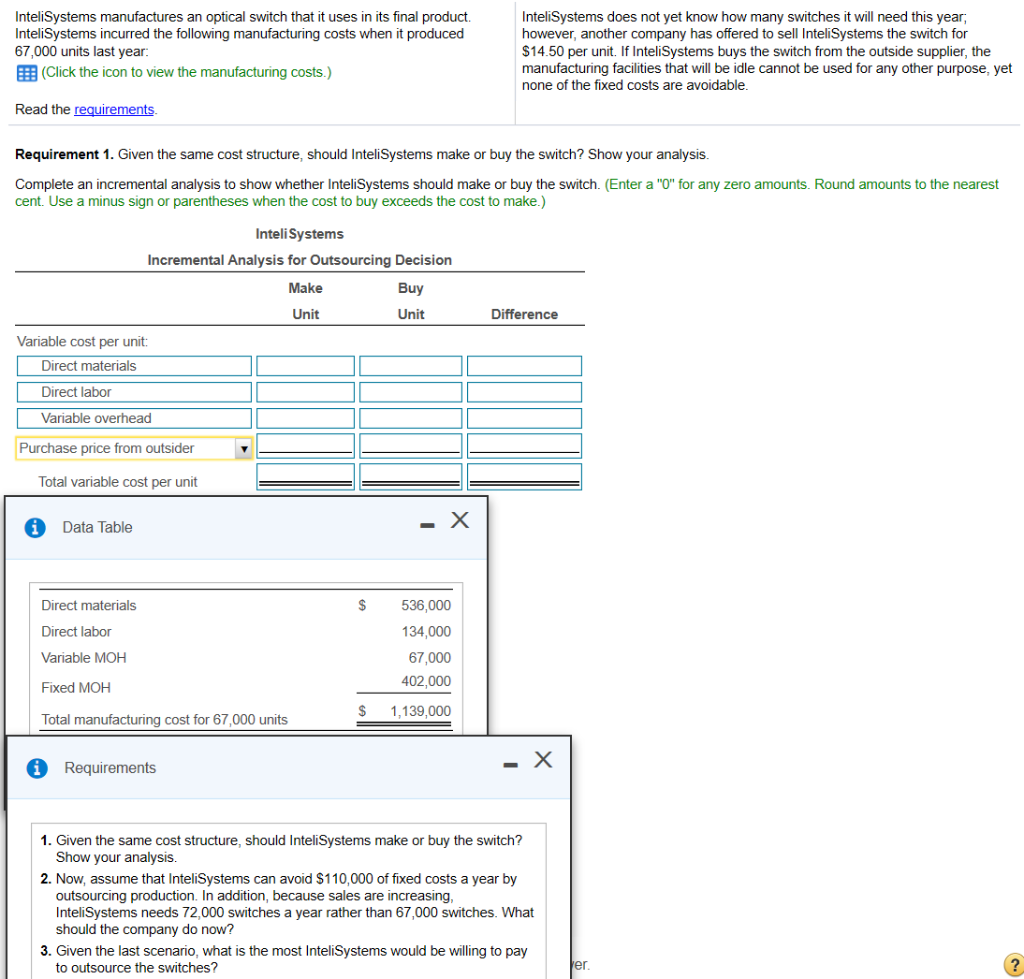This screenshot has height=979, width=1024.
Task: Click Purchase price Difference field
Action: click(524, 446)
